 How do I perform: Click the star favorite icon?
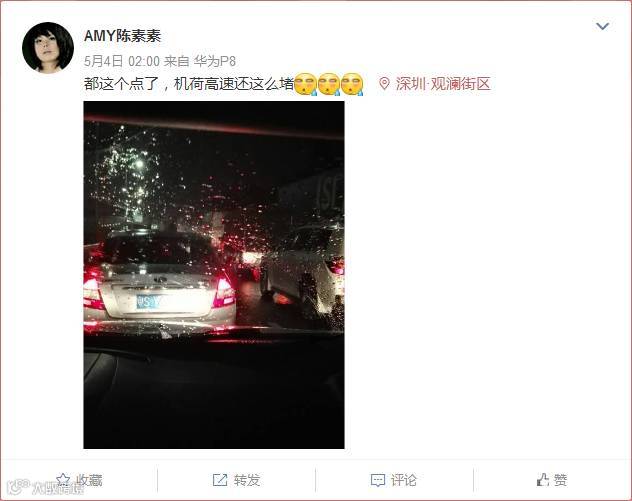pos(64,480)
